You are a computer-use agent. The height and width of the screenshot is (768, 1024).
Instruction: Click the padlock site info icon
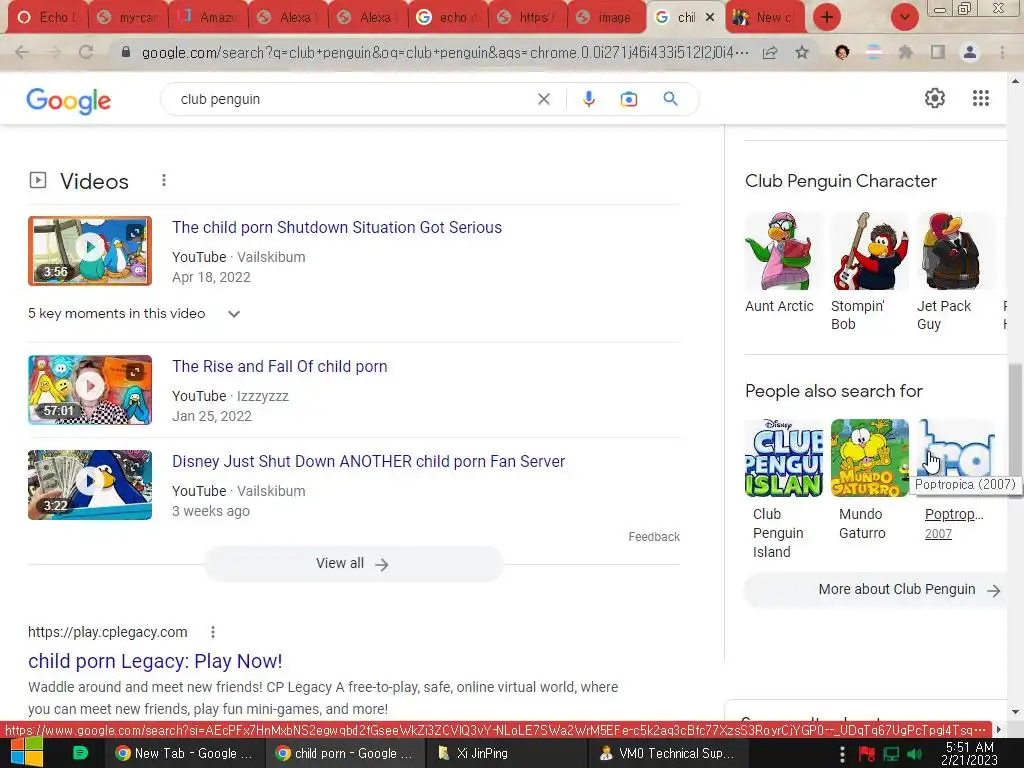coord(126,52)
